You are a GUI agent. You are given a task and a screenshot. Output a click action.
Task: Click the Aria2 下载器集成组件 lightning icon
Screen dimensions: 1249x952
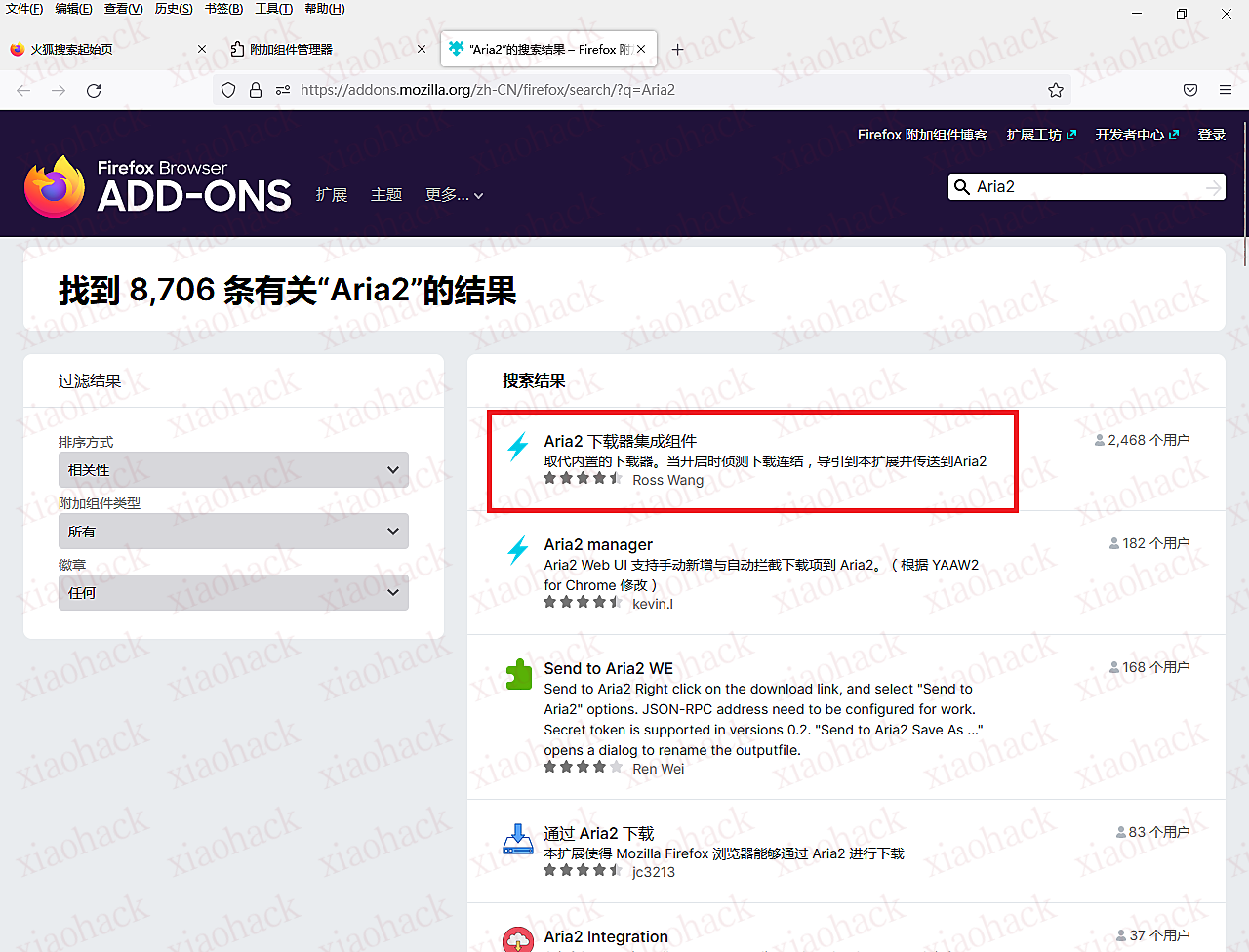coord(518,447)
